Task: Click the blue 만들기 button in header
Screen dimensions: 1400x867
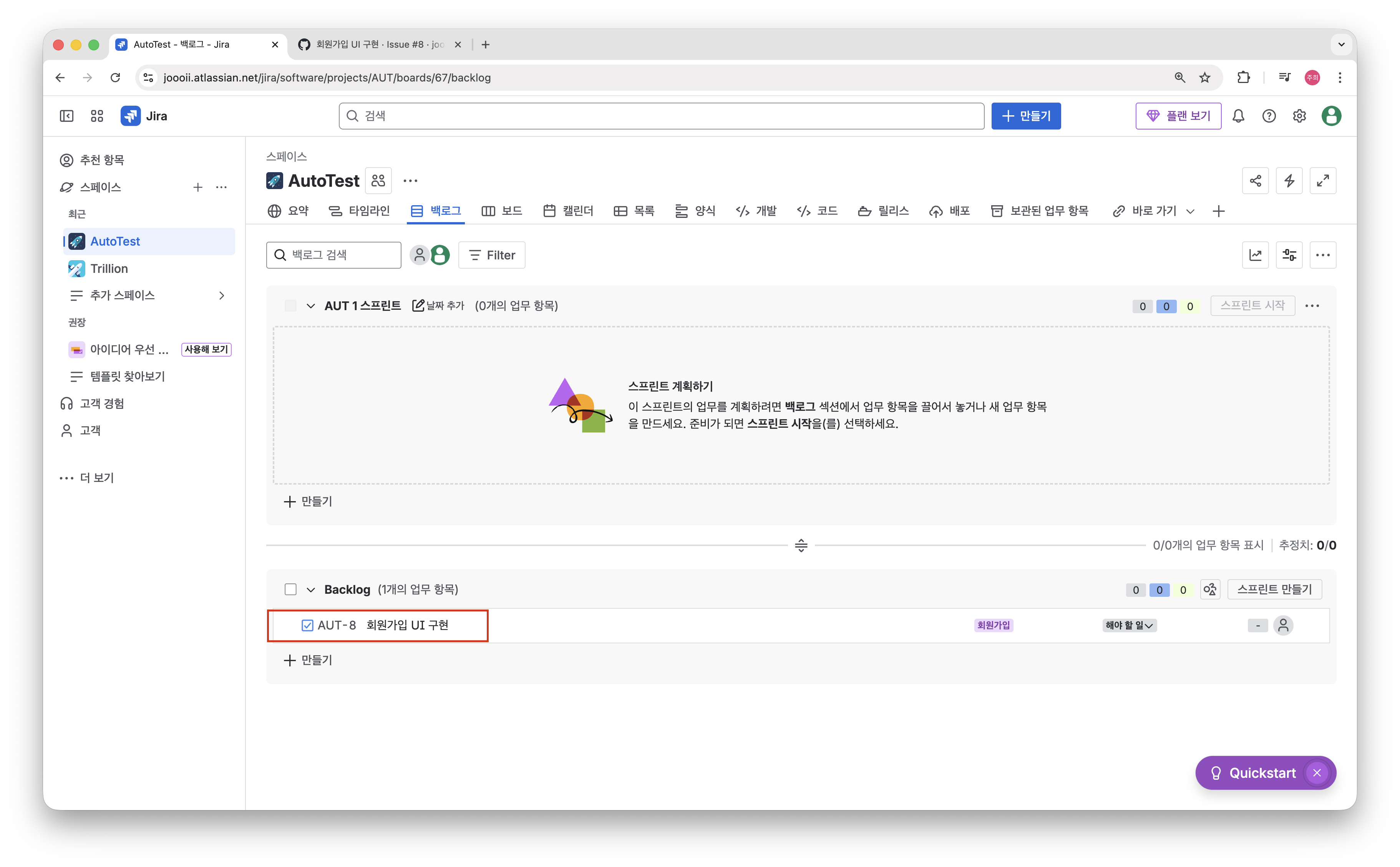Action: pos(1026,116)
